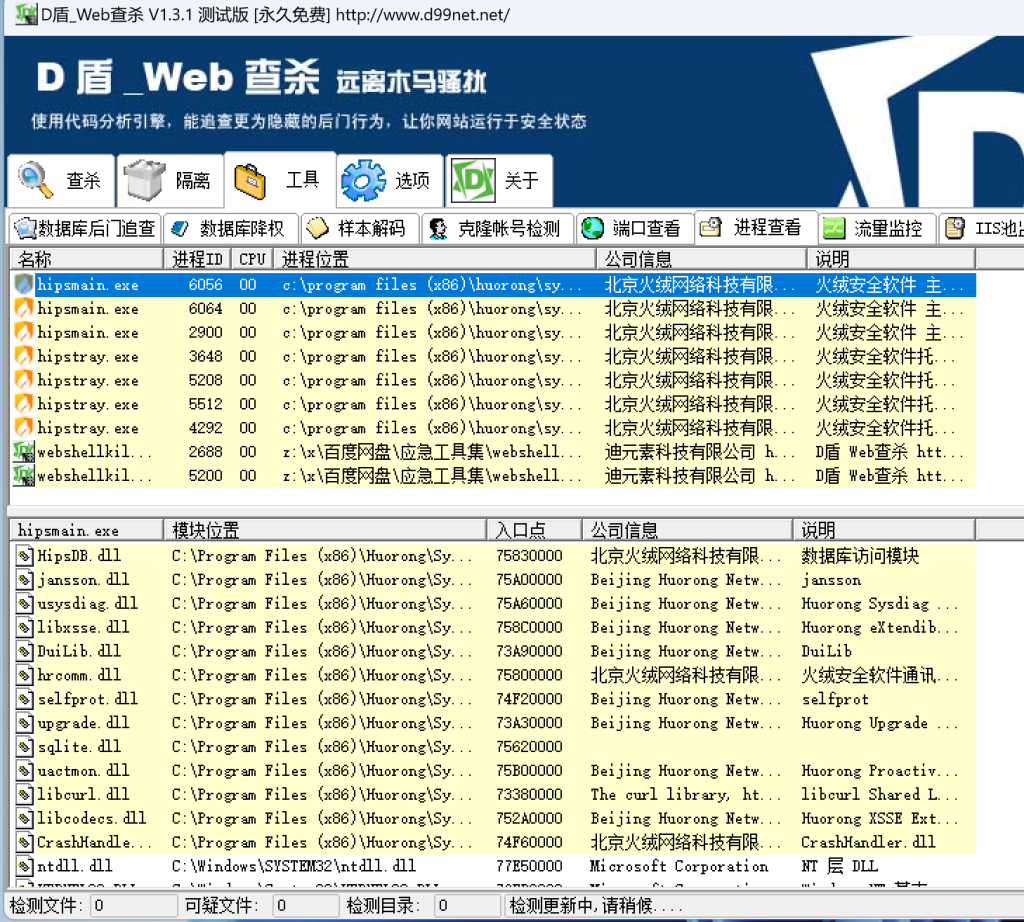Select hipsmain.exe process 2900
Screen dimensions: 1024x922
click(x=493, y=332)
